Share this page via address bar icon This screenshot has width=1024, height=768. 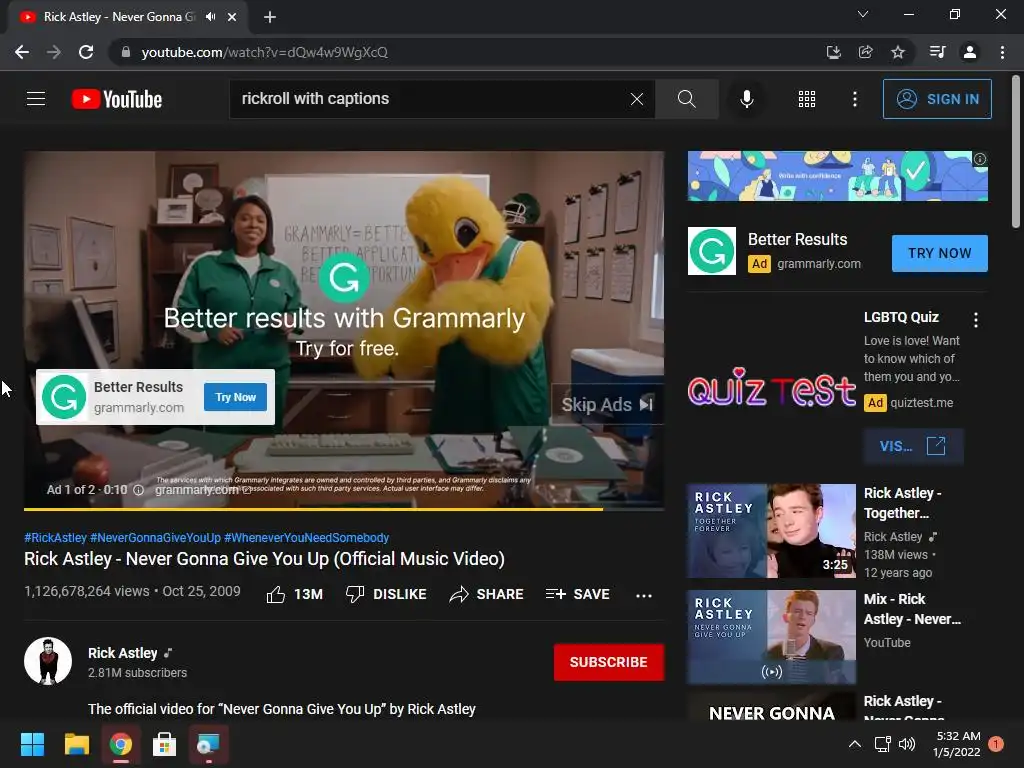pyautogui.click(x=865, y=52)
